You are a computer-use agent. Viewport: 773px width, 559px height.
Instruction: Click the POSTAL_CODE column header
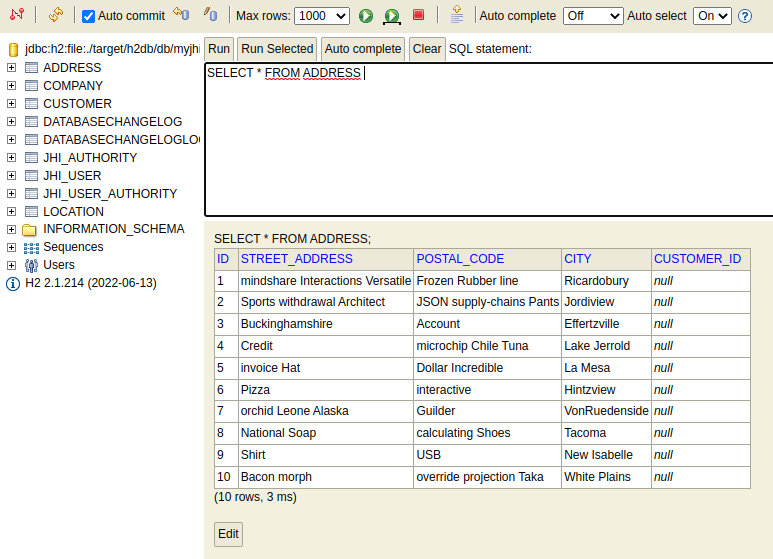click(460, 259)
